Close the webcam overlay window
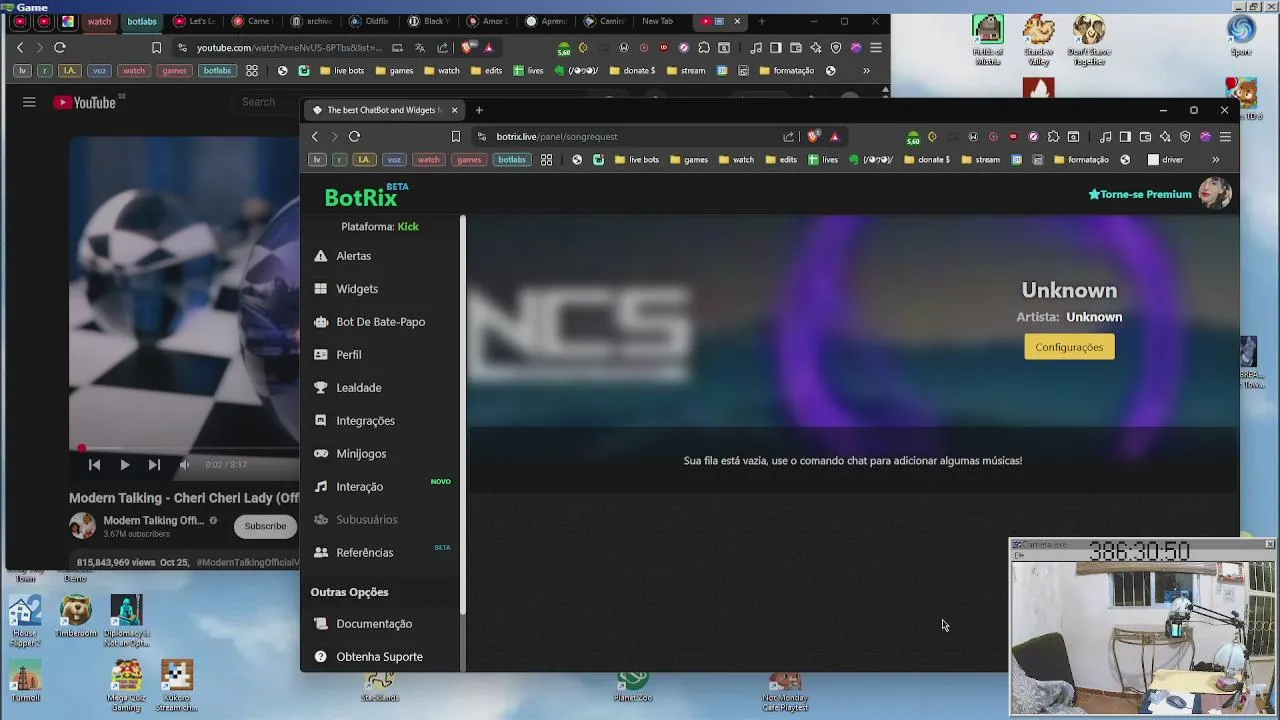This screenshot has height=720, width=1280. tap(1270, 544)
